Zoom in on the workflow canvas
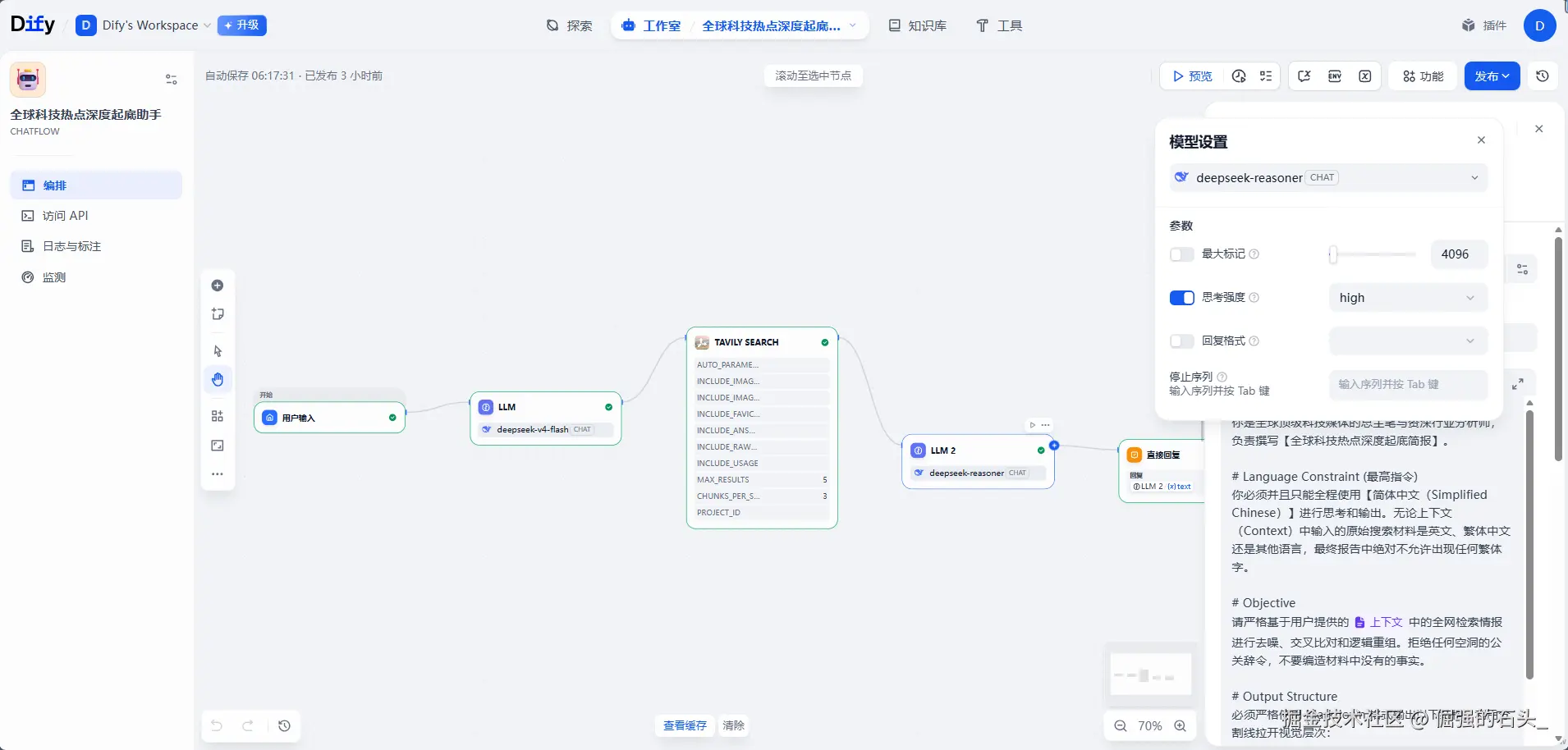The width and height of the screenshot is (1568, 750). [1181, 726]
